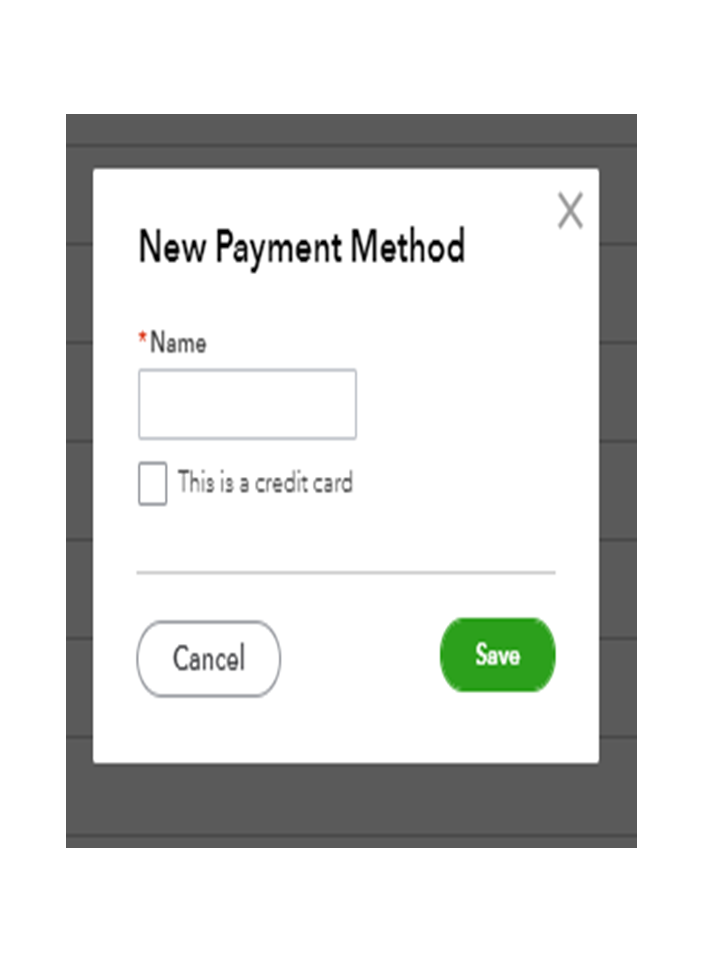Click the dimmed backdrop outside the dialog

click(351, 804)
